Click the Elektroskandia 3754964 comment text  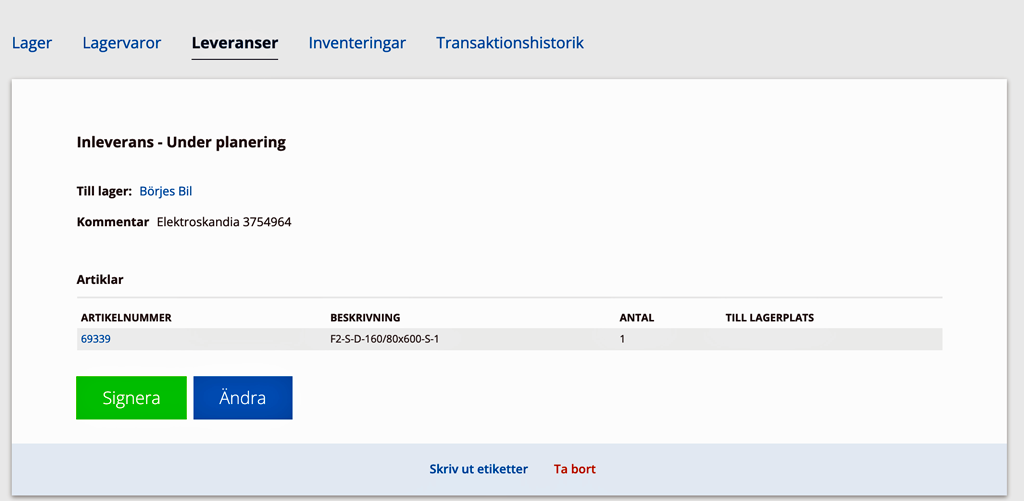point(224,222)
